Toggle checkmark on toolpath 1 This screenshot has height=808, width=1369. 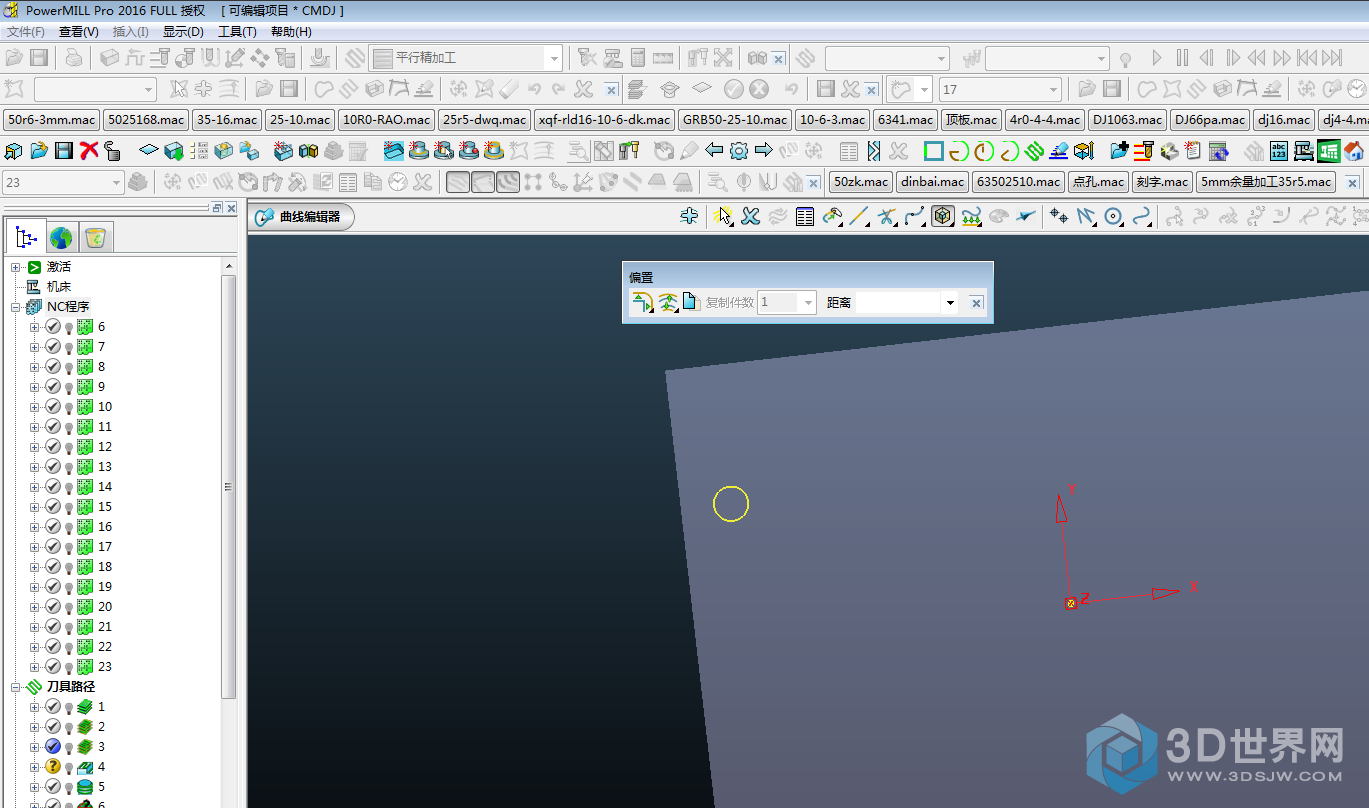pos(53,706)
